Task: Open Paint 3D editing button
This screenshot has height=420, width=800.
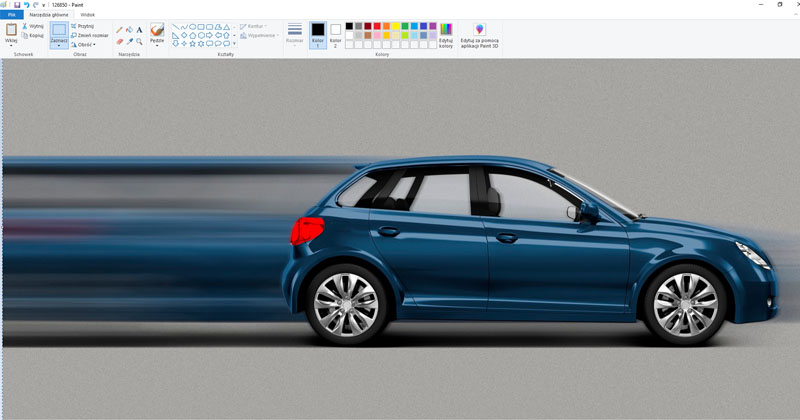Action: 479,35
